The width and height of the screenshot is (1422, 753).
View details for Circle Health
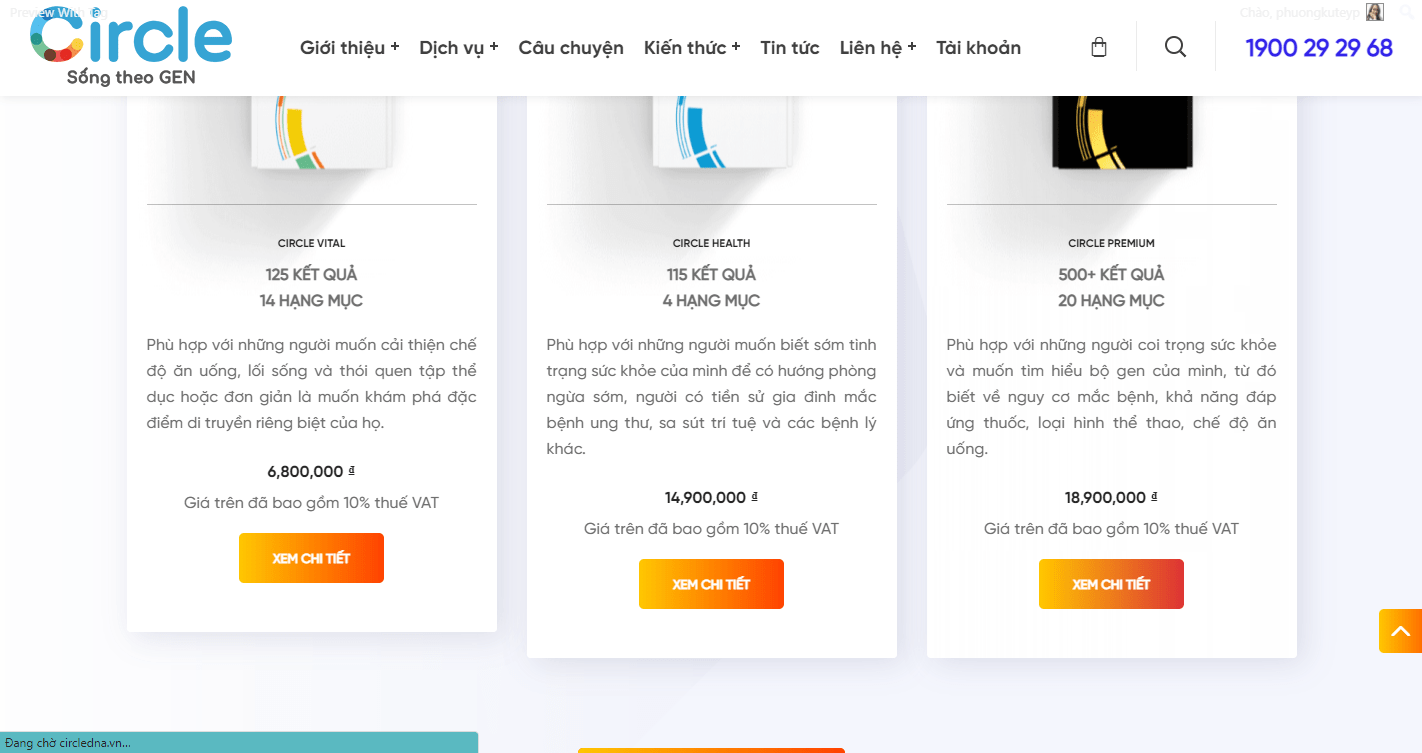tap(711, 584)
